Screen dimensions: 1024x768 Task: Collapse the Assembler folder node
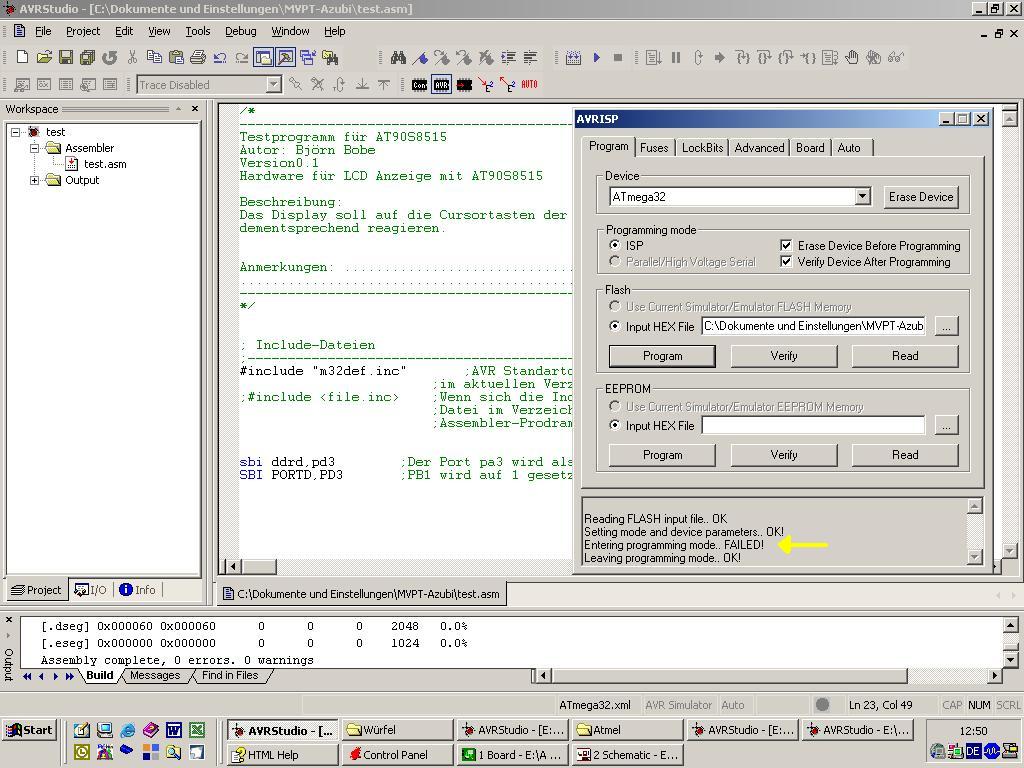point(35,149)
